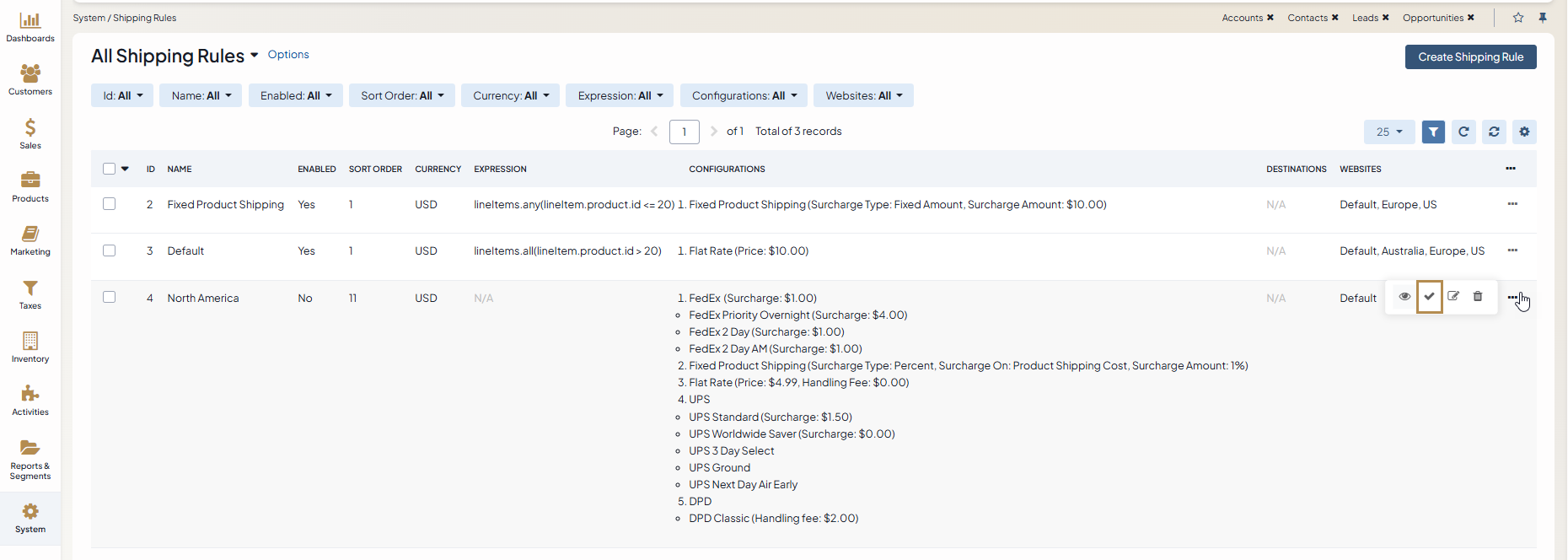Click the Options link beside page title

click(x=288, y=55)
